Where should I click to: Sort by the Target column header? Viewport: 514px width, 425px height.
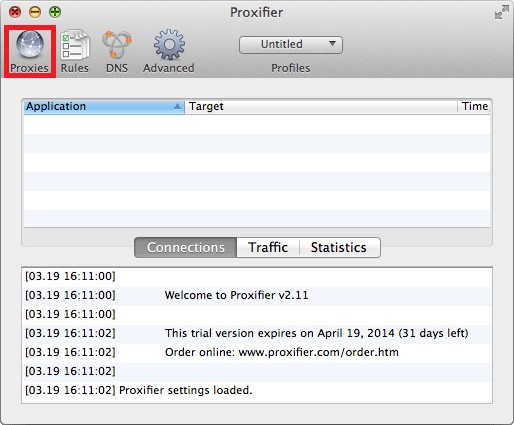pos(321,106)
